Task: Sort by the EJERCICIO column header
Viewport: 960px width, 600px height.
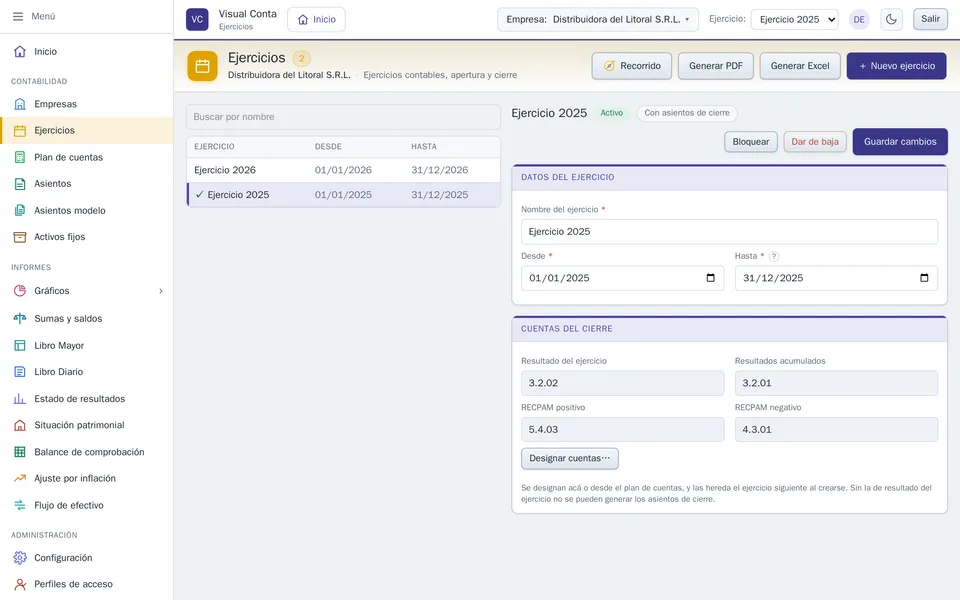Action: tap(214, 147)
